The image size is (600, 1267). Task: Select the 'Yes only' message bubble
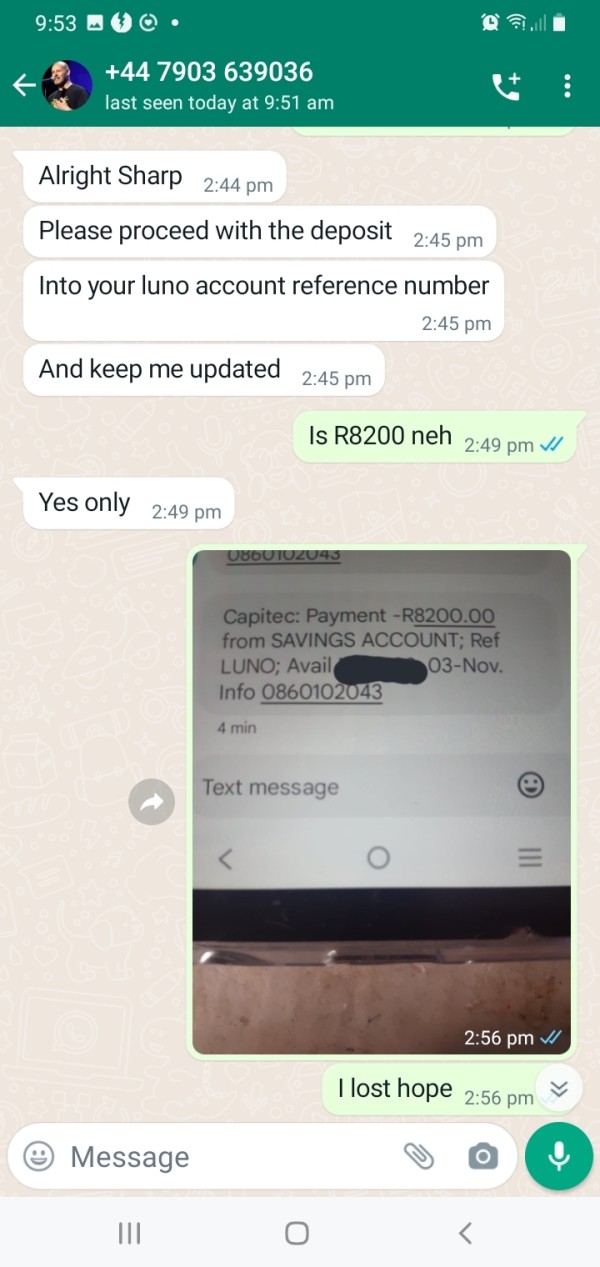tap(129, 503)
